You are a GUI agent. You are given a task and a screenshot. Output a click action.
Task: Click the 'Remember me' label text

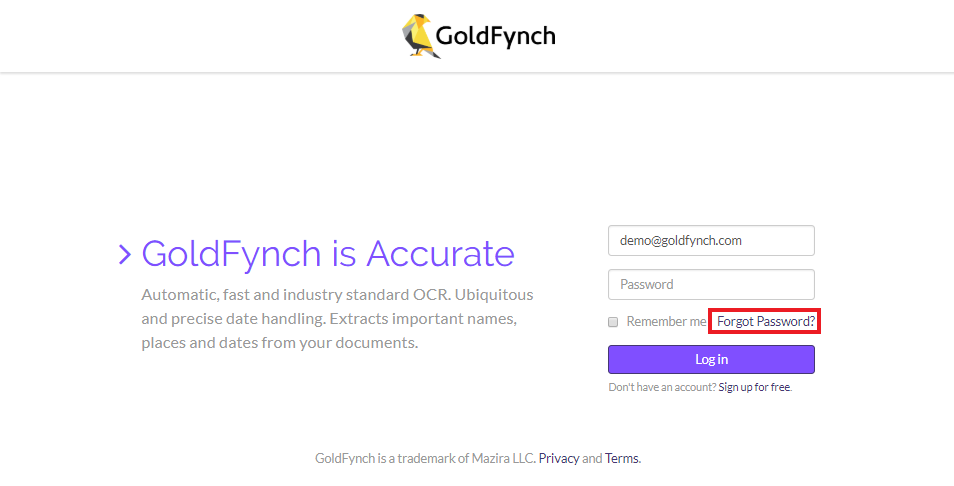pos(666,322)
